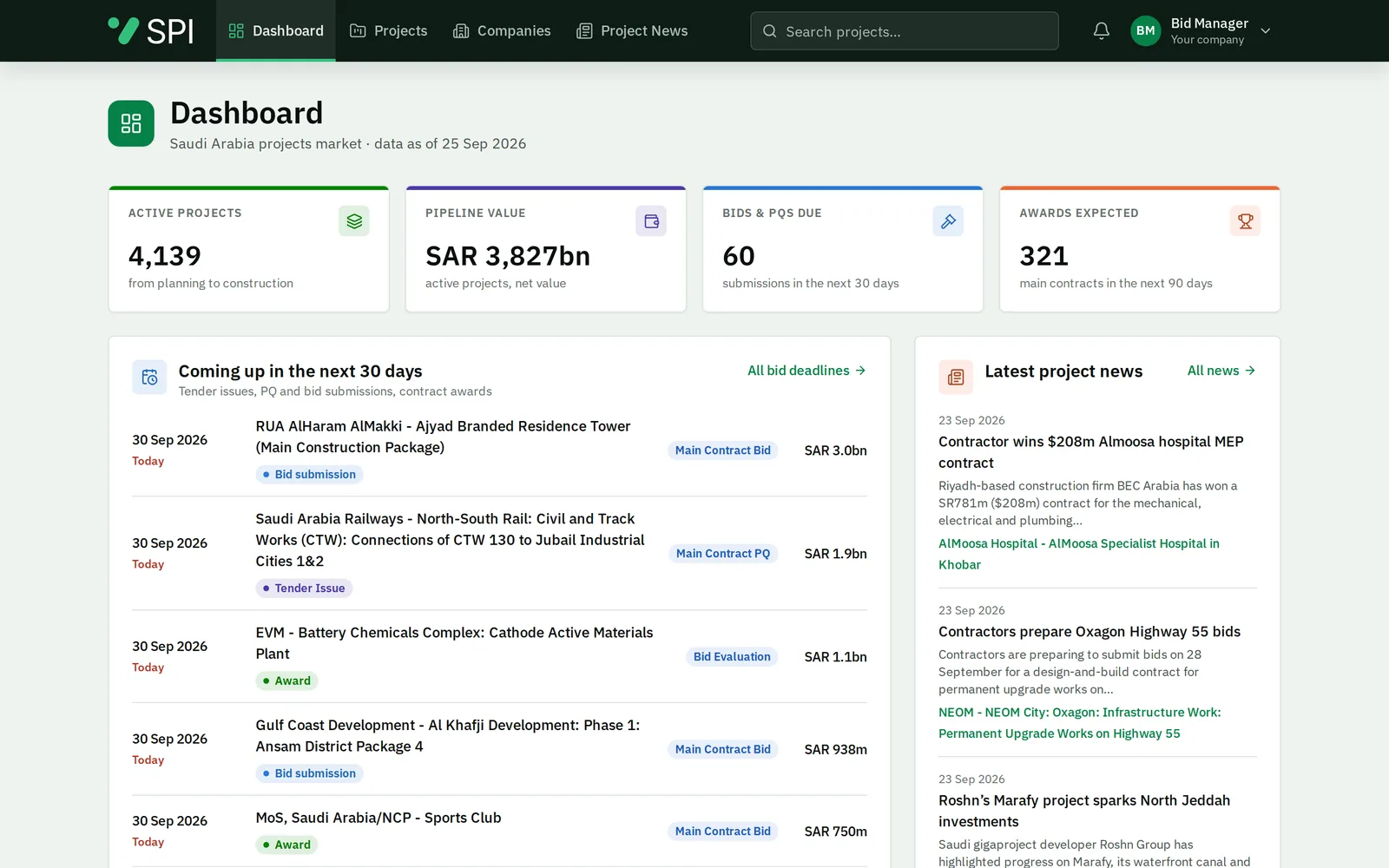
Task: Click Bid submission tag under RUA AlHaram
Action: (x=309, y=475)
